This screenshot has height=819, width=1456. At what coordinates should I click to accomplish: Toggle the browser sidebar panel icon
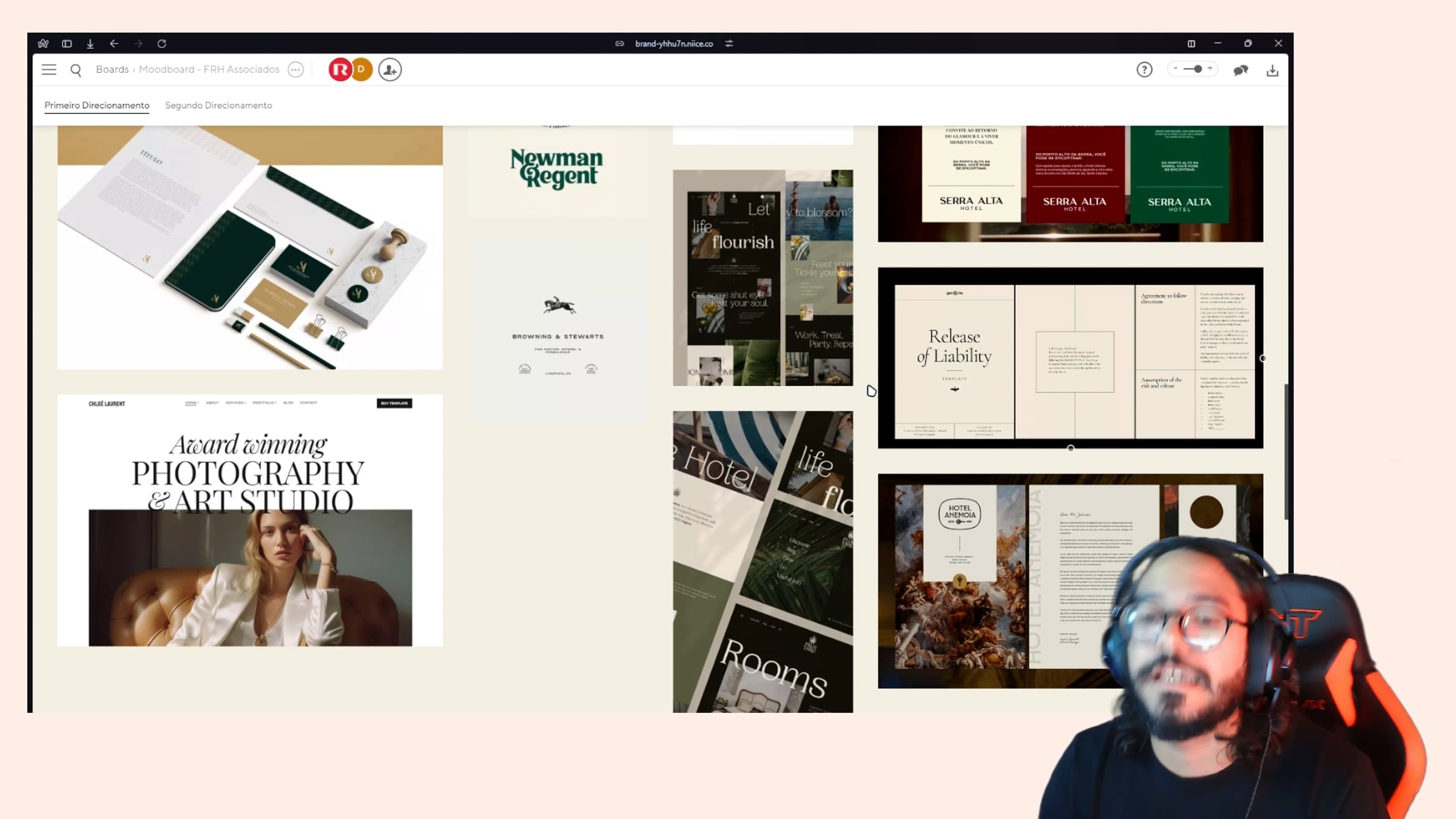[67, 44]
